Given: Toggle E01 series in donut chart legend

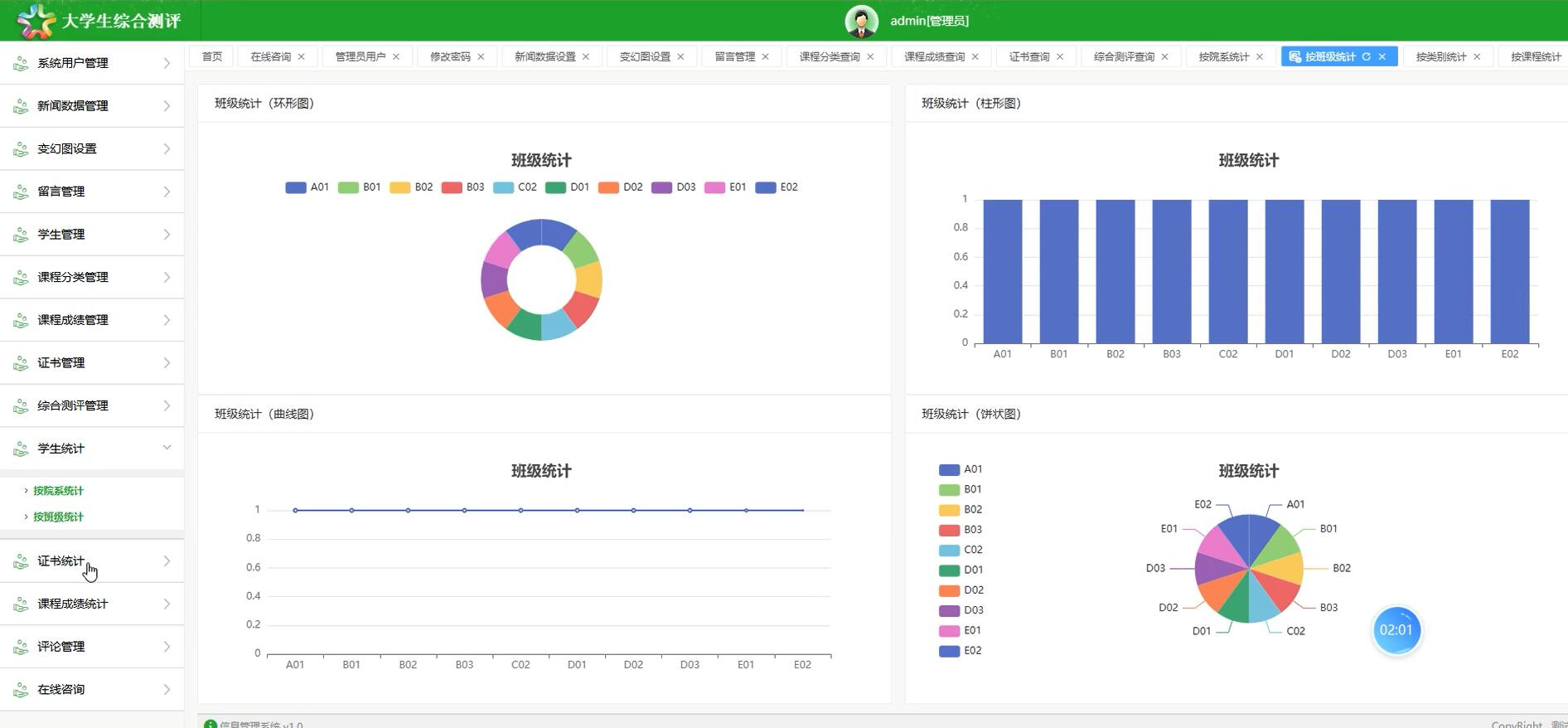Looking at the screenshot, I should point(725,187).
